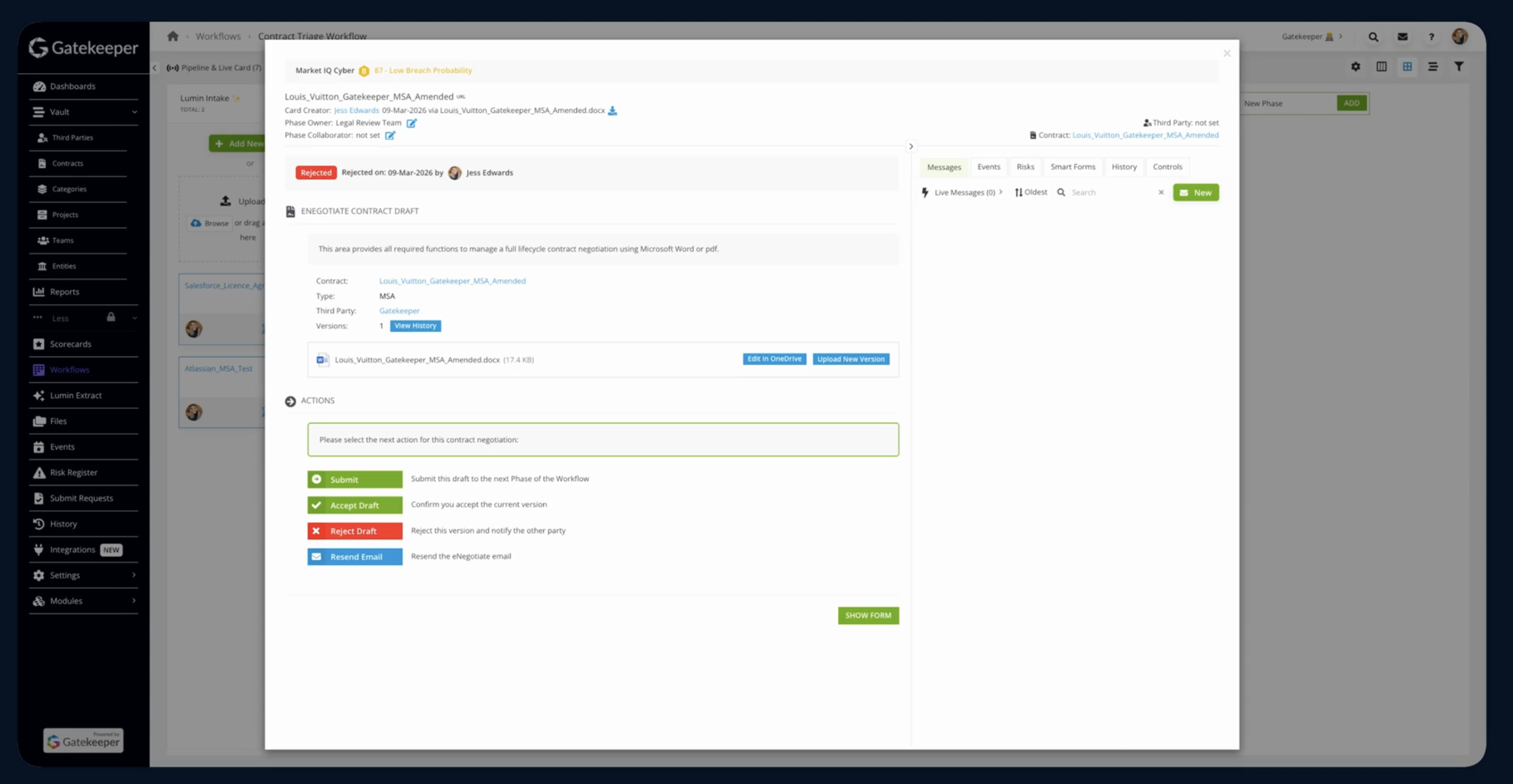Screen dimensions: 1513x784
Task: Open workflow settings gear icon
Action: (x=1356, y=66)
